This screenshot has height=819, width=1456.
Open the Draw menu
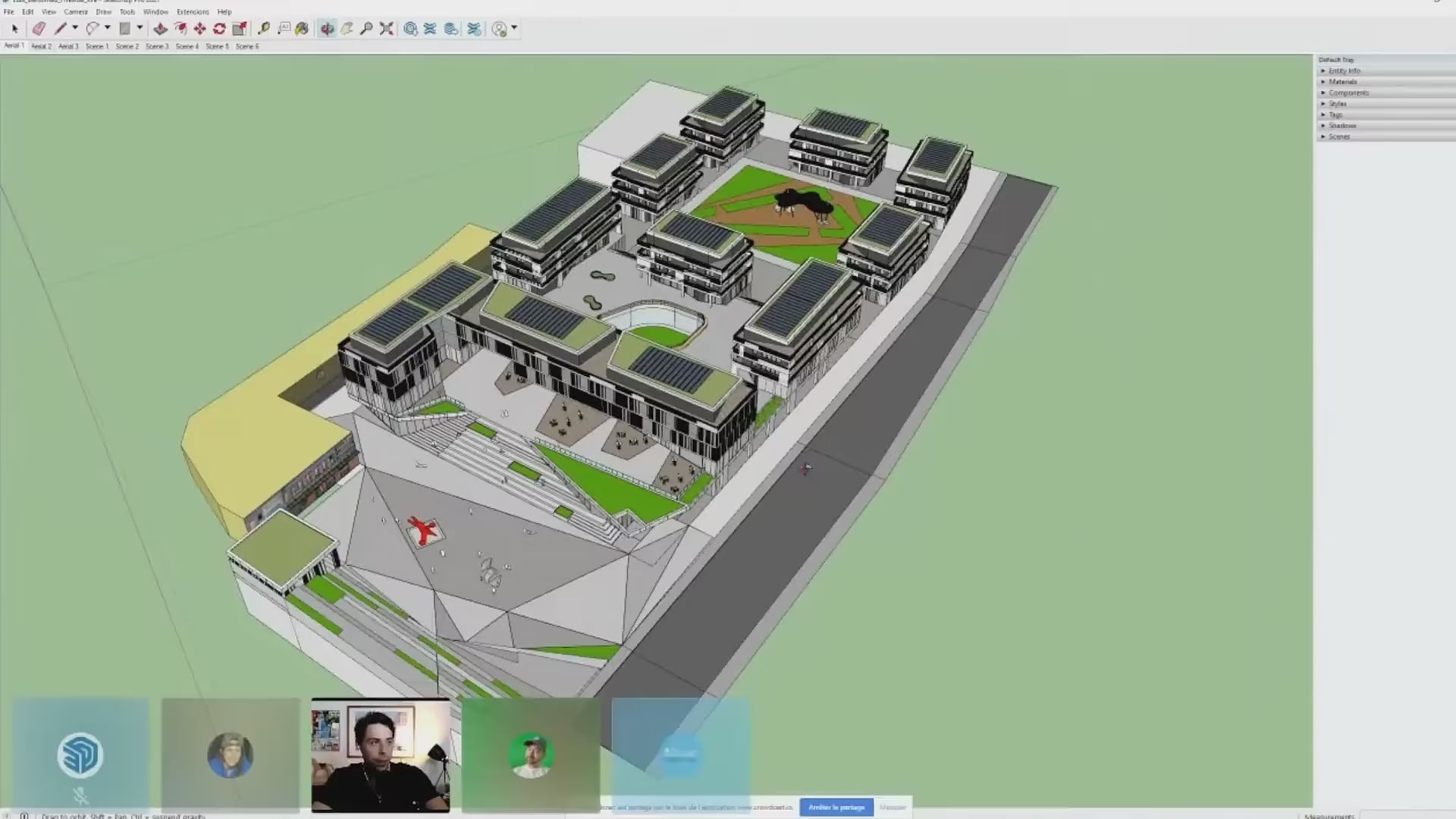[x=104, y=12]
